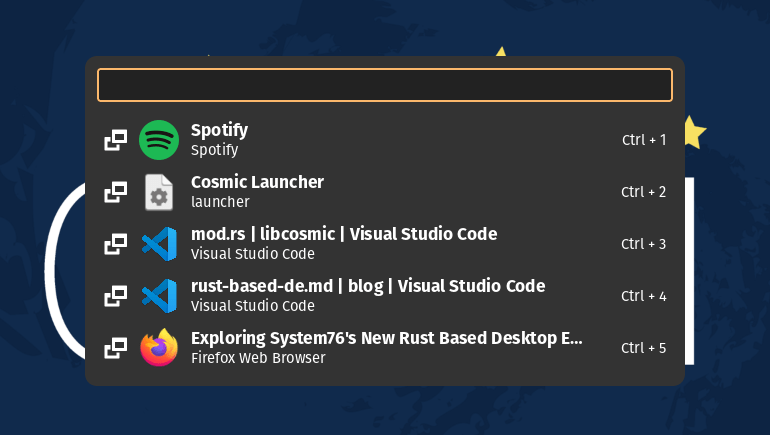
Task: Click the Ctrl + 2 shortcut label
Action: tap(643, 192)
